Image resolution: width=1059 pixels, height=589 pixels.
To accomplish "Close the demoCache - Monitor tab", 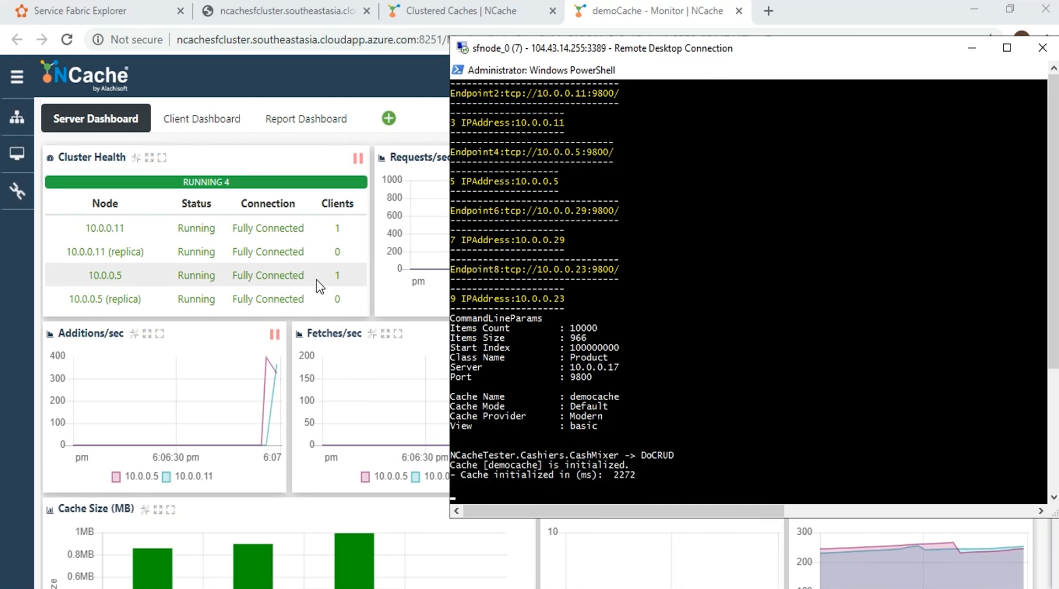I will (739, 11).
